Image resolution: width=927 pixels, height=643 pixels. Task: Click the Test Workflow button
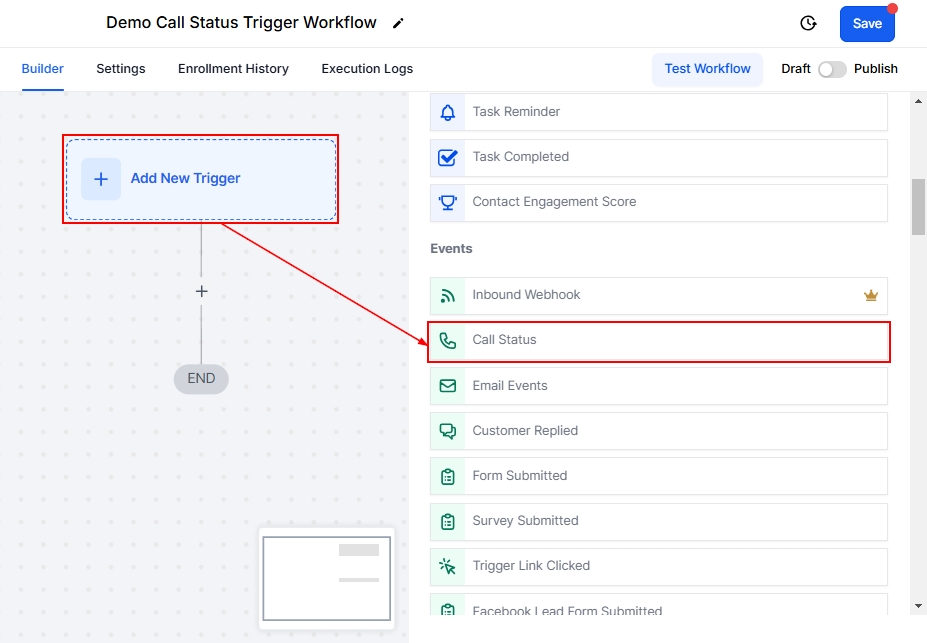(707, 69)
